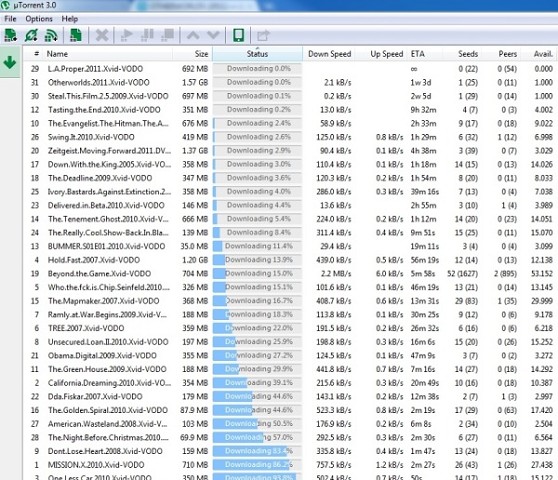
Task: Open the Options menu
Action: [39, 19]
